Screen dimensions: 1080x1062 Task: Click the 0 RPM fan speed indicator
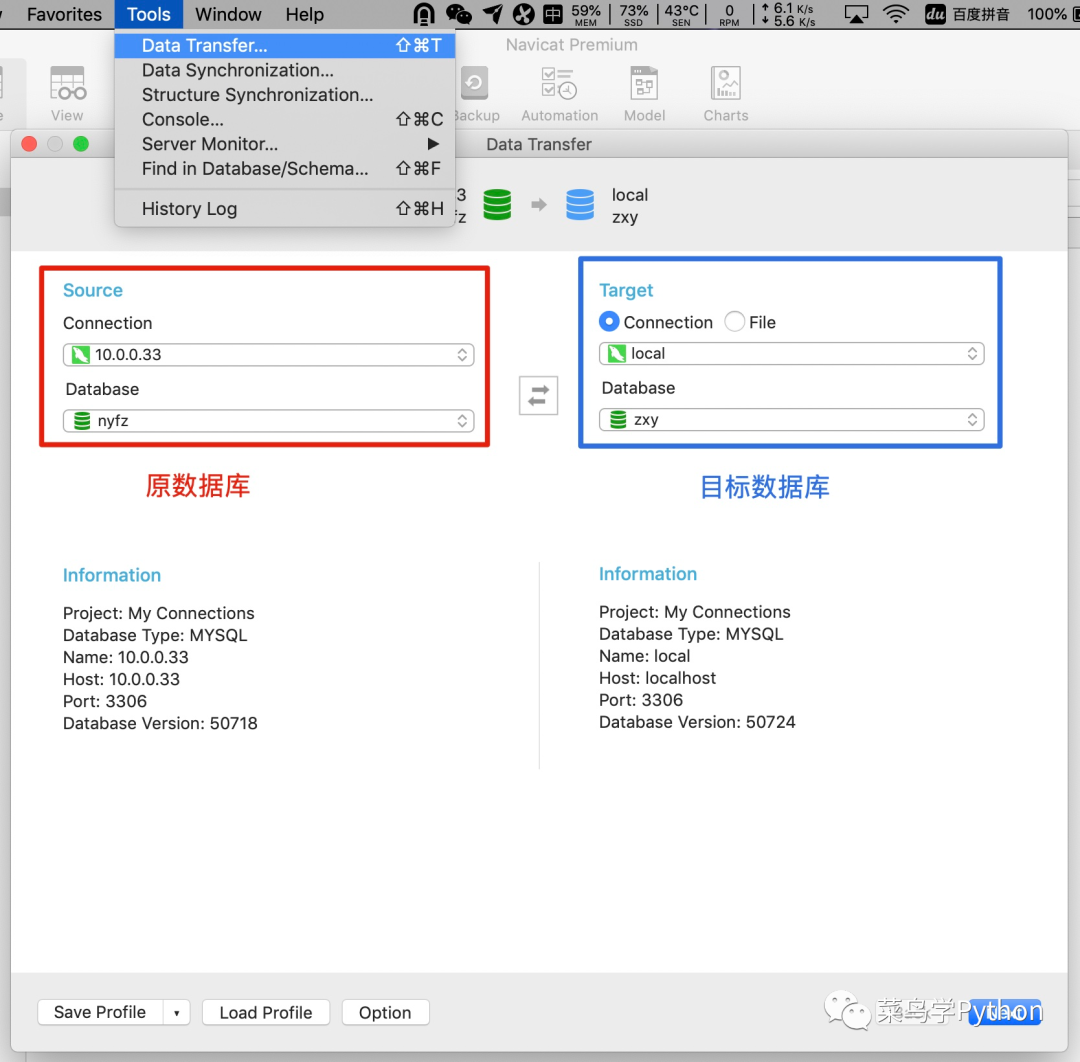pos(729,14)
